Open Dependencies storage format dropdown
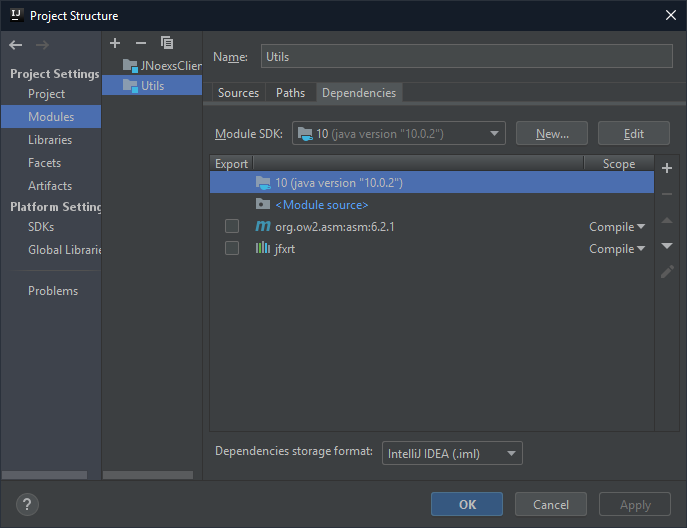Viewport: 687px width, 528px height. [x=452, y=453]
